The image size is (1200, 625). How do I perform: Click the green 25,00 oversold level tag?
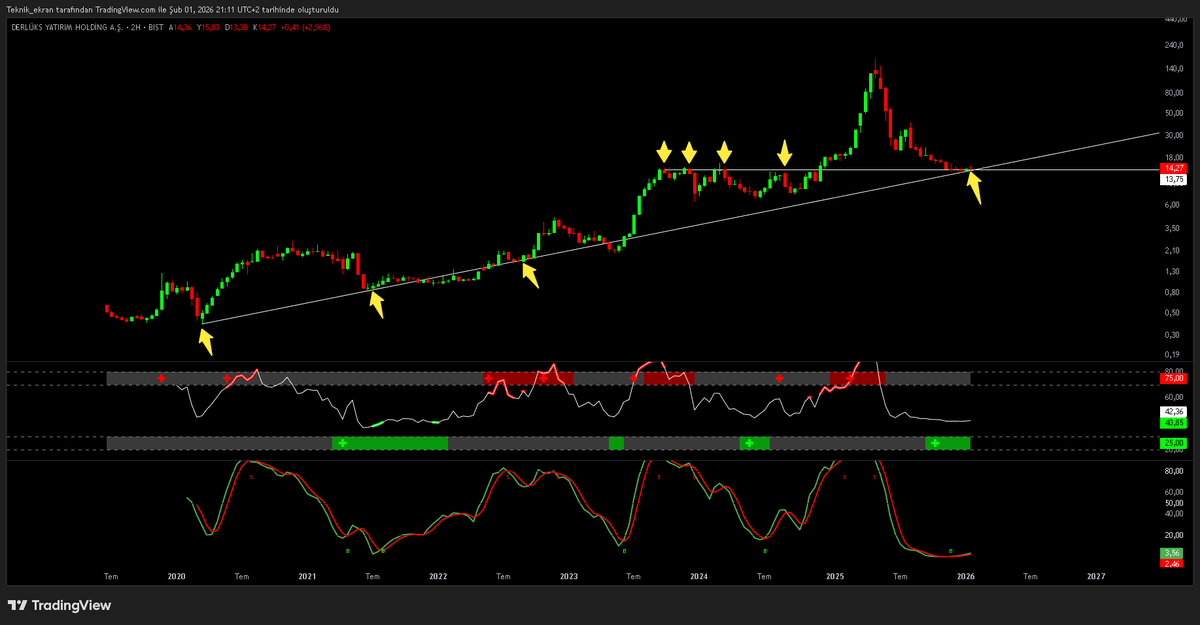point(1172,443)
